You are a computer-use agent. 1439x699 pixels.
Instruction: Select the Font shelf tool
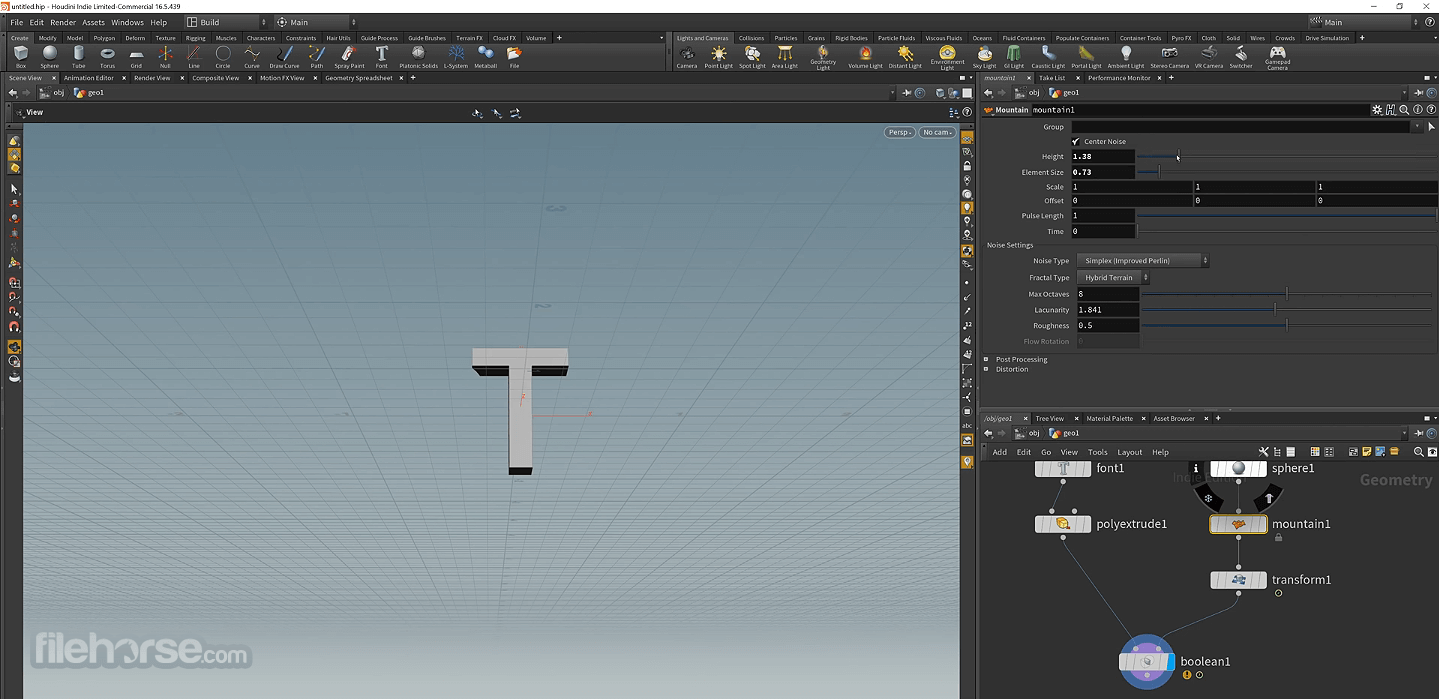pos(381,56)
